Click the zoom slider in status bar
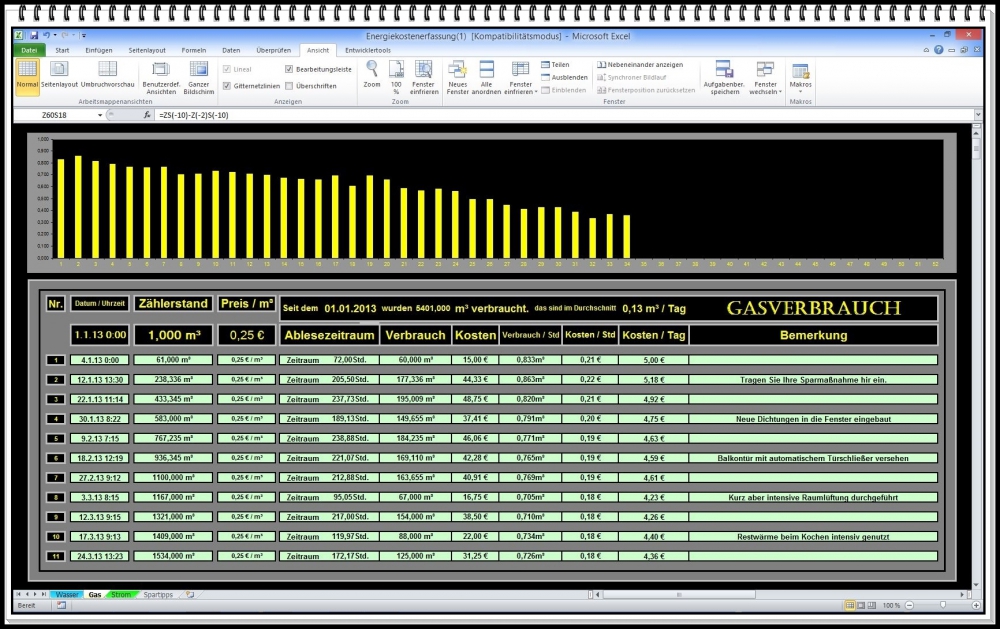Screen dimensions: 1000x629 click(943, 605)
